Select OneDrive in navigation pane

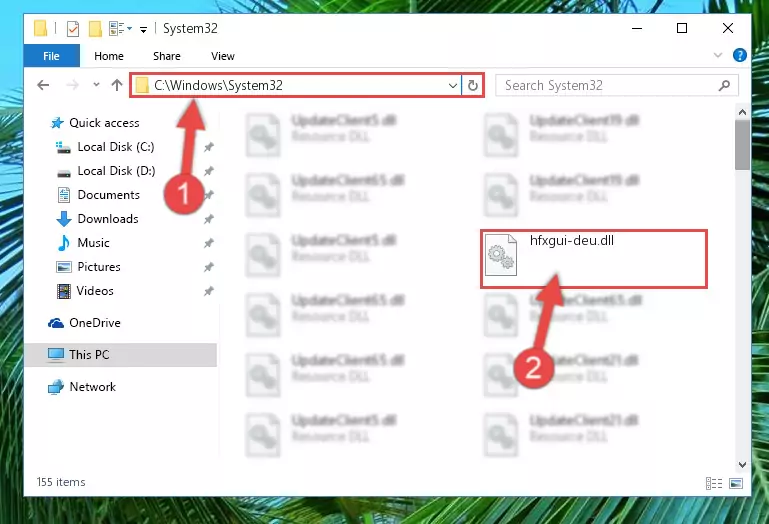(95, 323)
